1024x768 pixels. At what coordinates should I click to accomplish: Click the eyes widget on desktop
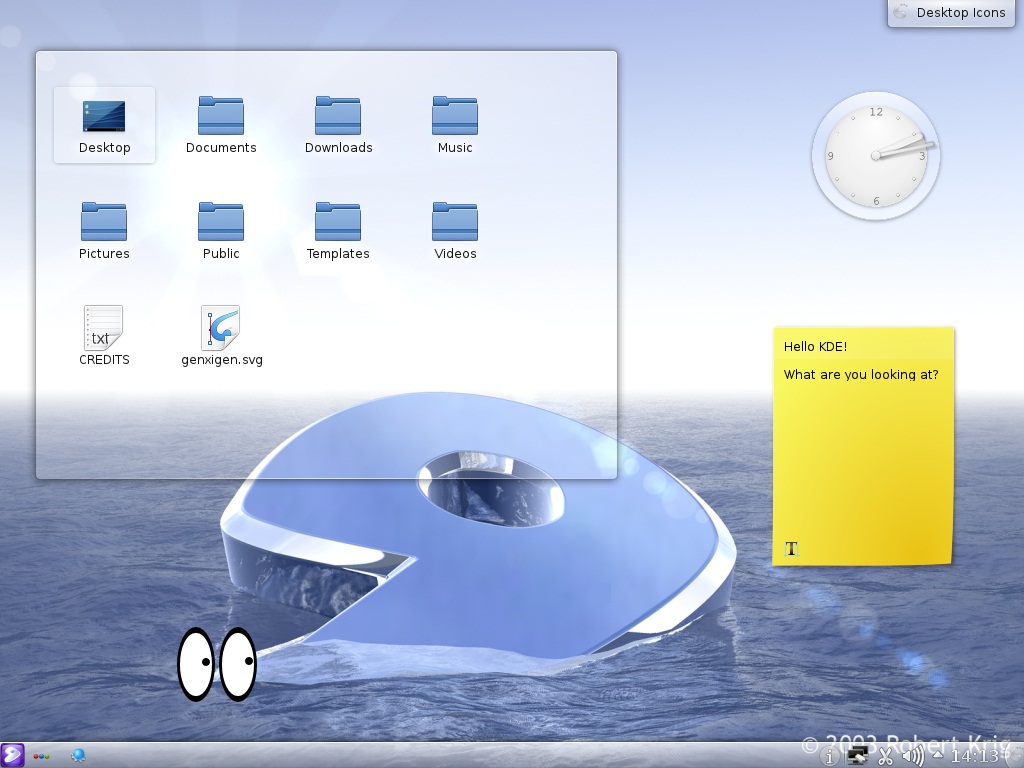pyautogui.click(x=217, y=664)
